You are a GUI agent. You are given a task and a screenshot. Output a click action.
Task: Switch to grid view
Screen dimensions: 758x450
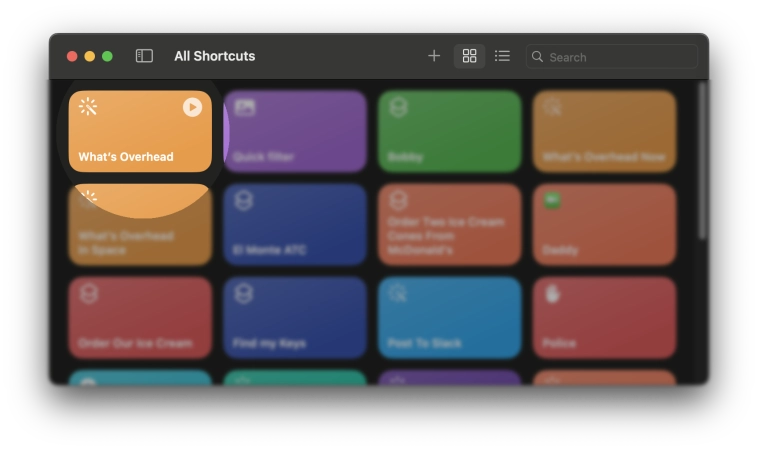[469, 56]
